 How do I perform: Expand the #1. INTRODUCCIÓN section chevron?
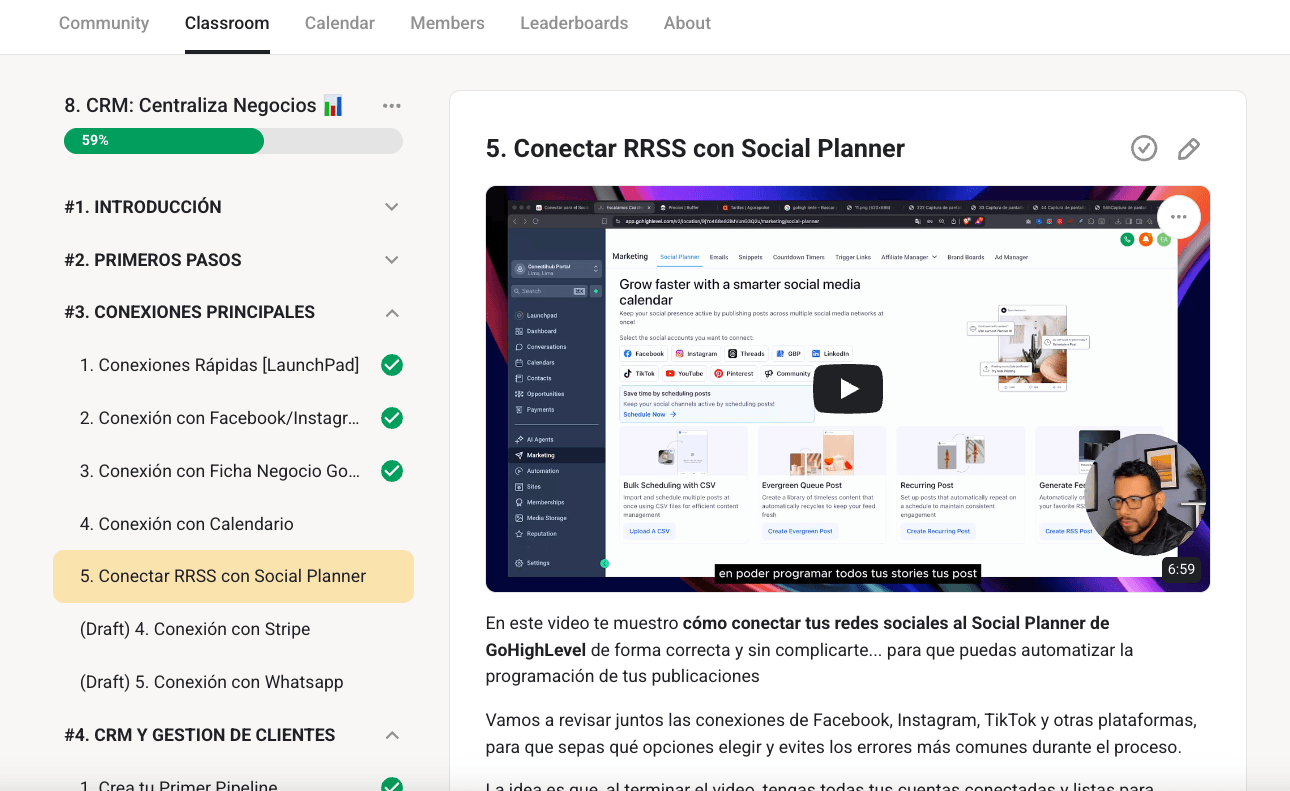tap(392, 207)
